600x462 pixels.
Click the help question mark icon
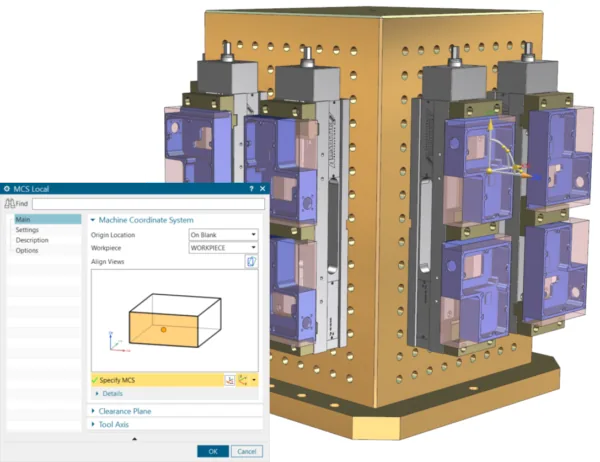coord(251,189)
